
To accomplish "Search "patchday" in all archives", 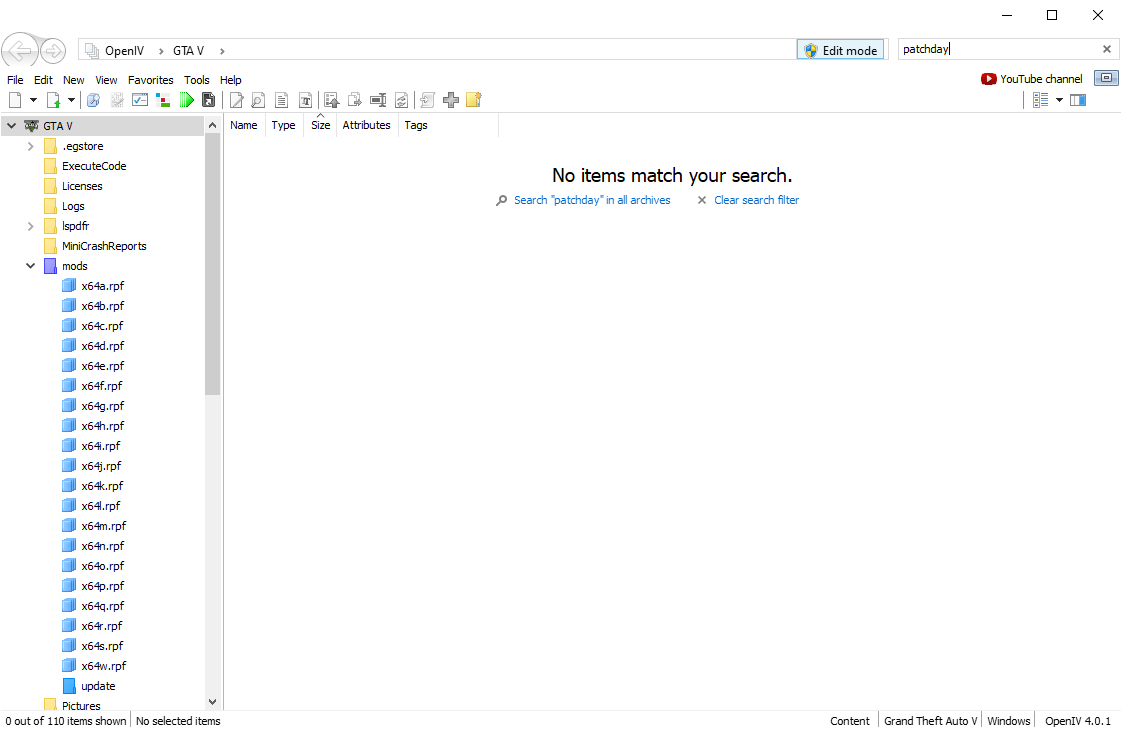I will [592, 200].
